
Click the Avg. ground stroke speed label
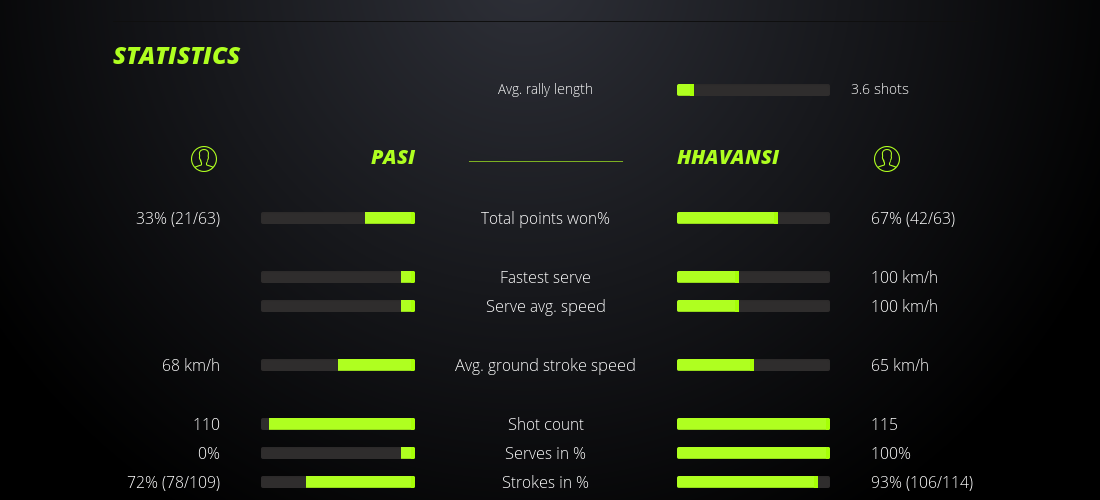(x=545, y=365)
